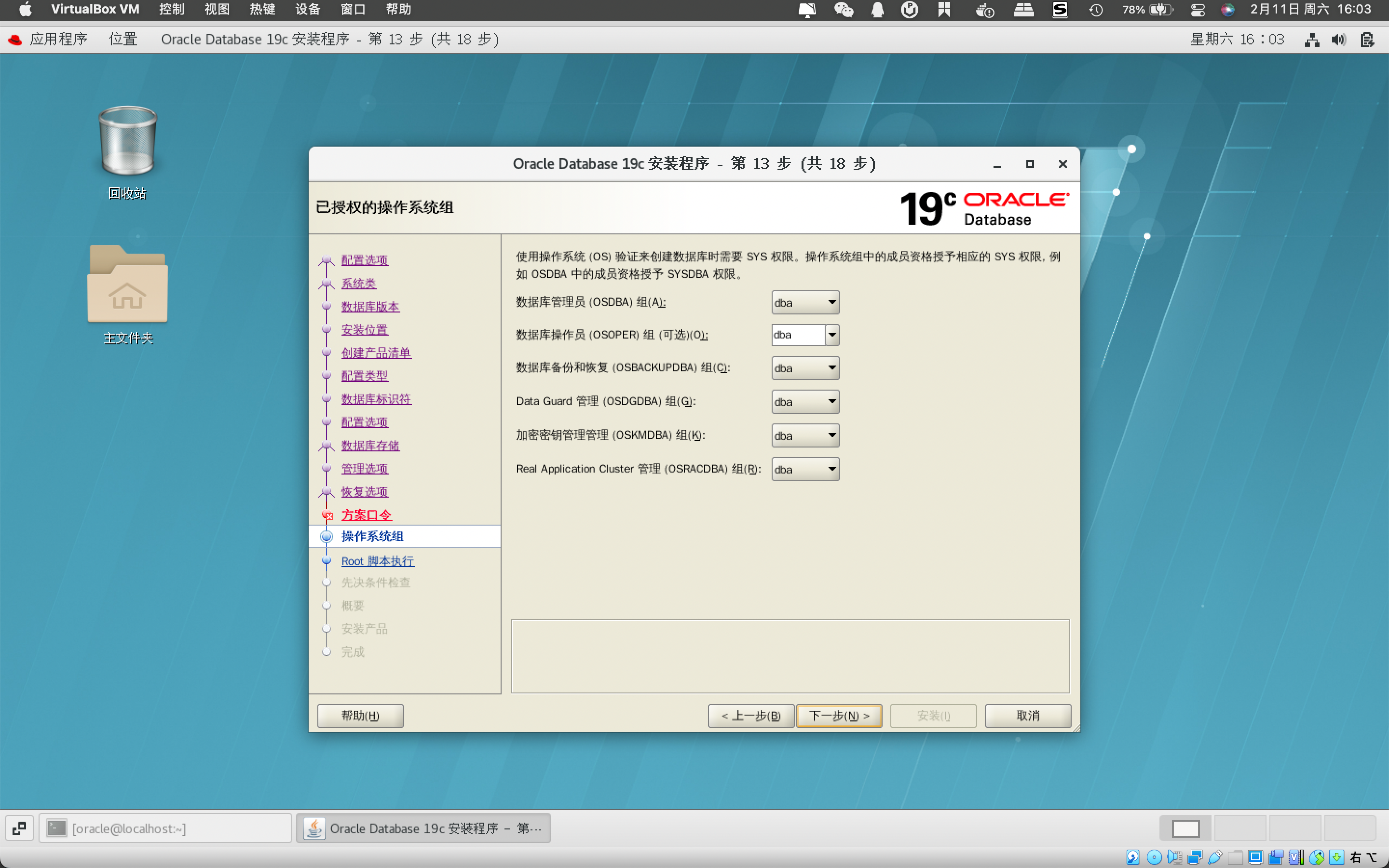Go to the 安装位置 step link
The height and width of the screenshot is (868, 1389).
[365, 329]
